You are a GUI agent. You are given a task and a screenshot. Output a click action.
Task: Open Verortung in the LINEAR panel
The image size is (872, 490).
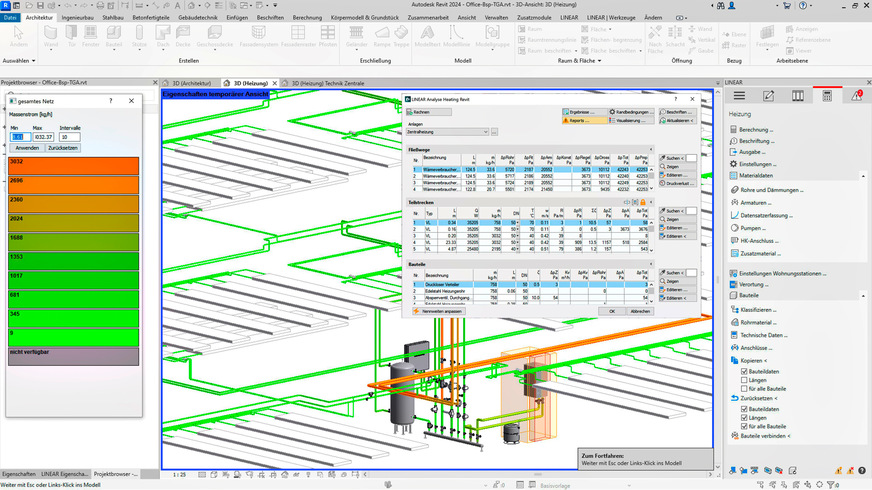[749, 284]
